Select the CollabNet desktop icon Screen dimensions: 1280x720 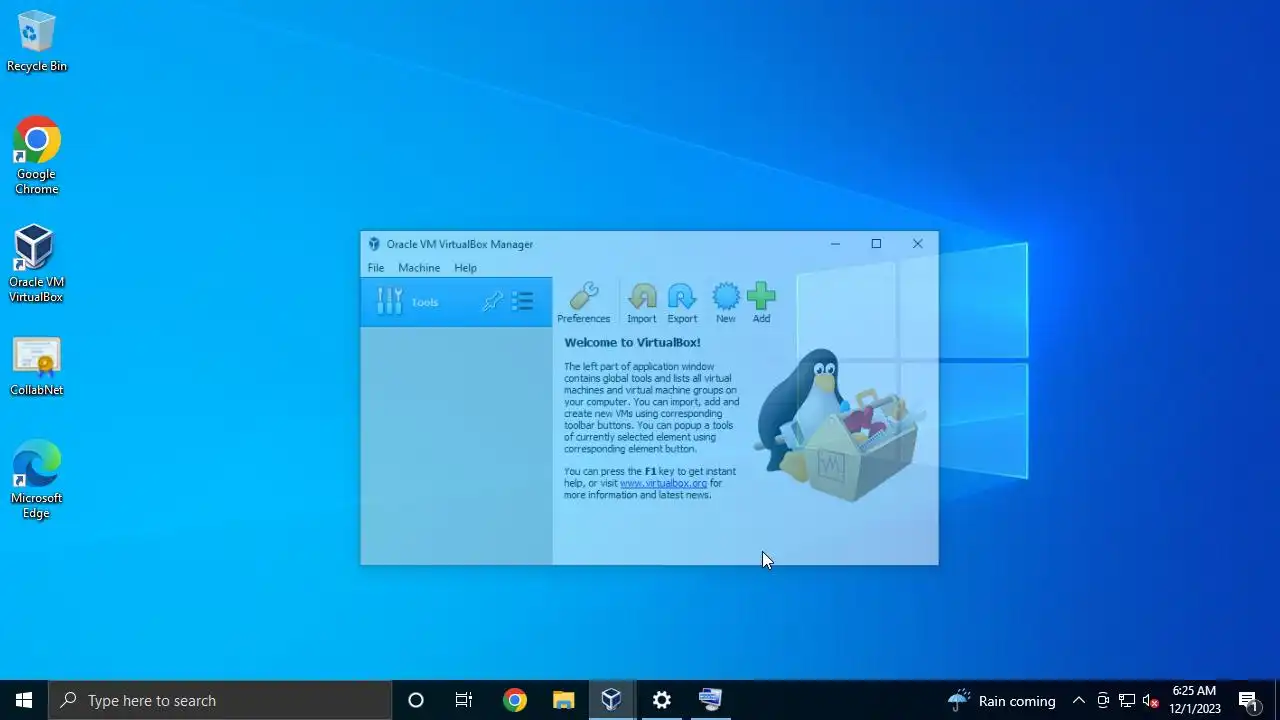coord(37,366)
